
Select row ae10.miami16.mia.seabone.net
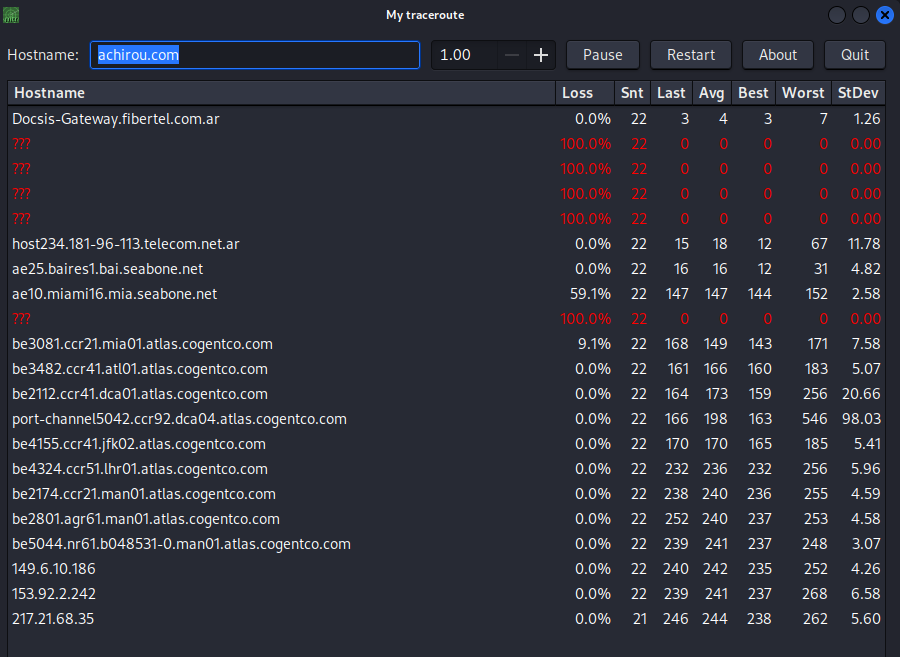tap(446, 294)
